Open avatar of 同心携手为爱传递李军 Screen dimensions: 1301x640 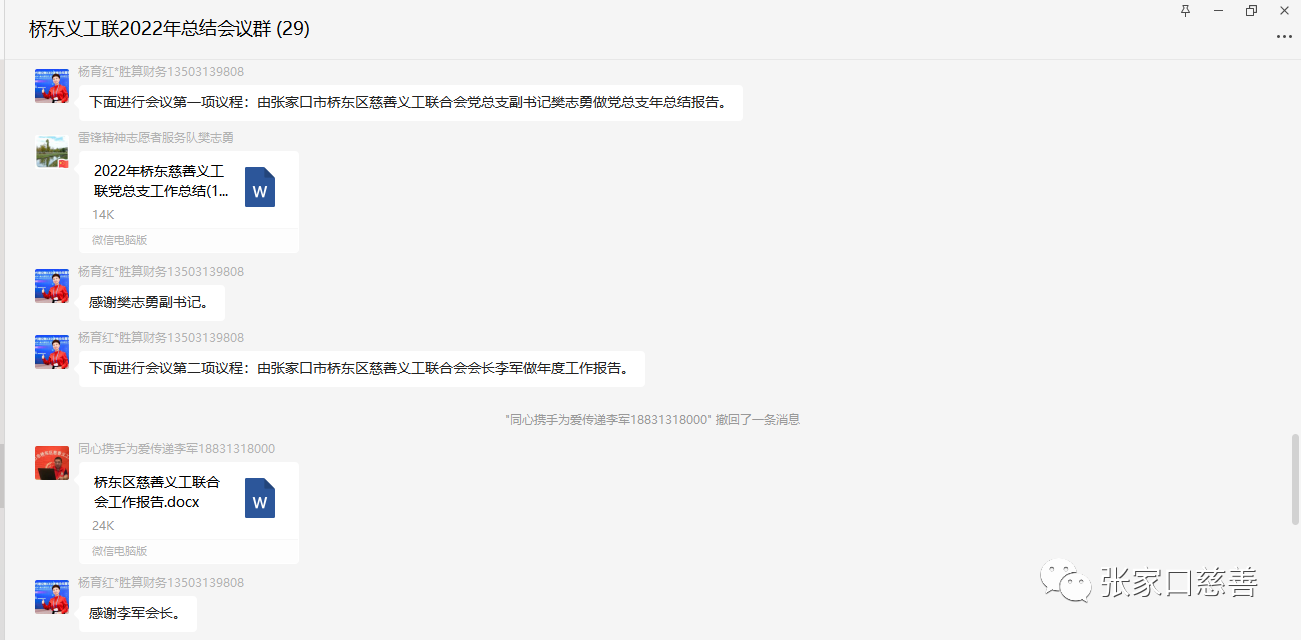click(52, 463)
